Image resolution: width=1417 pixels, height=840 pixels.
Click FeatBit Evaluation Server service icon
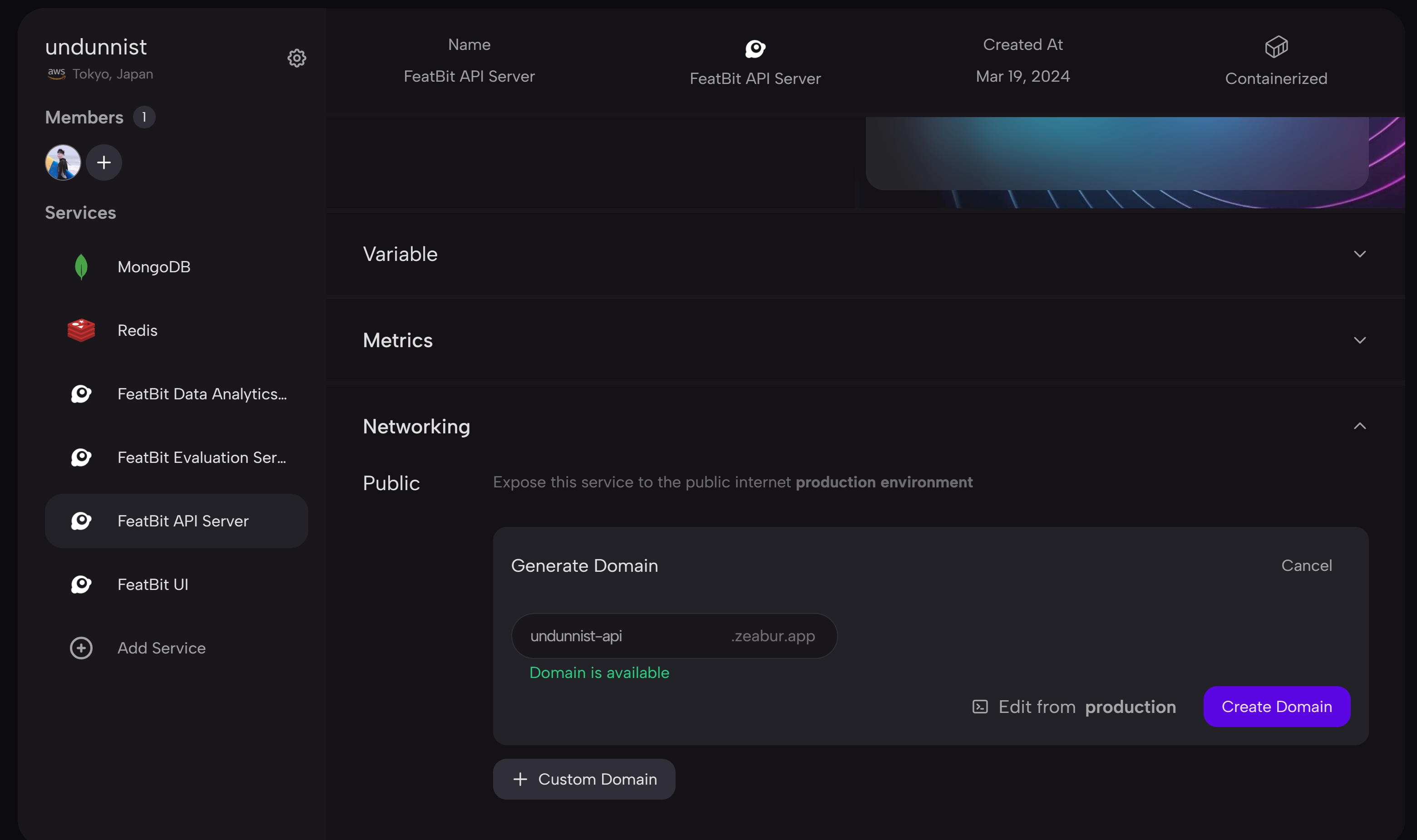(x=81, y=457)
